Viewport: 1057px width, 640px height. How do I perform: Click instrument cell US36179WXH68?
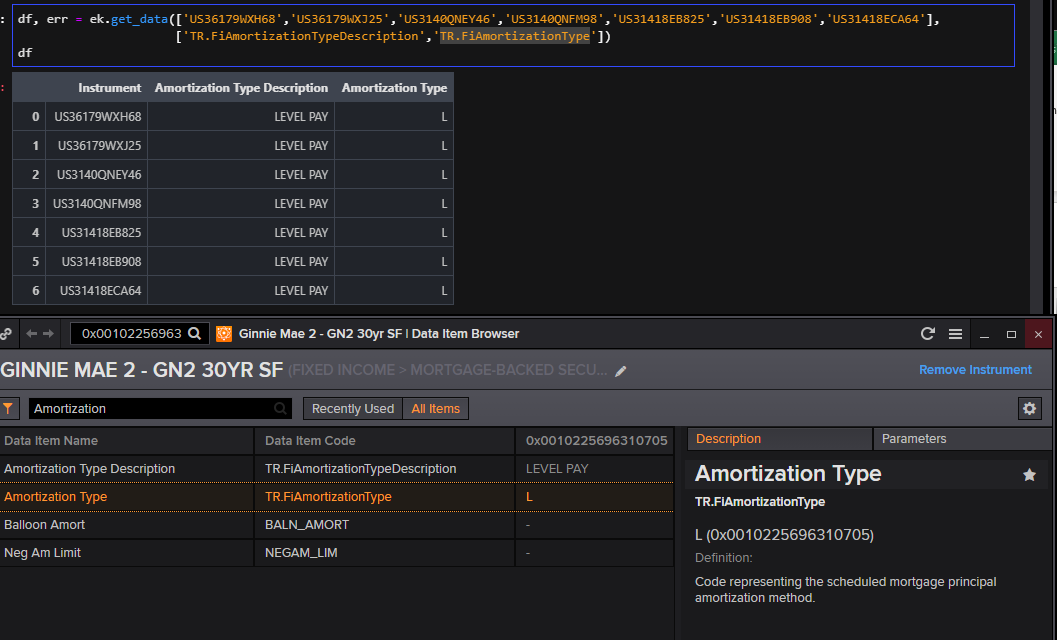click(x=96, y=117)
